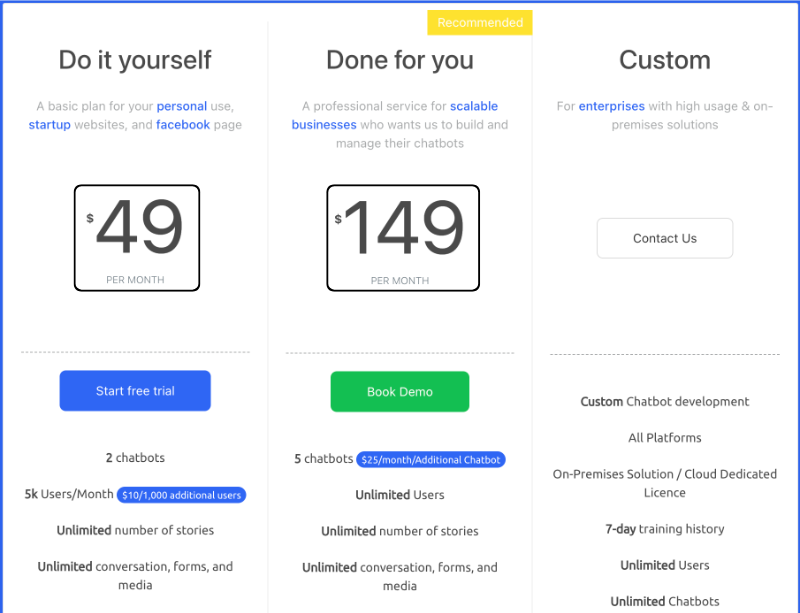The height and width of the screenshot is (613, 800).
Task: Select the $149 per month price box
Action: tap(403, 238)
